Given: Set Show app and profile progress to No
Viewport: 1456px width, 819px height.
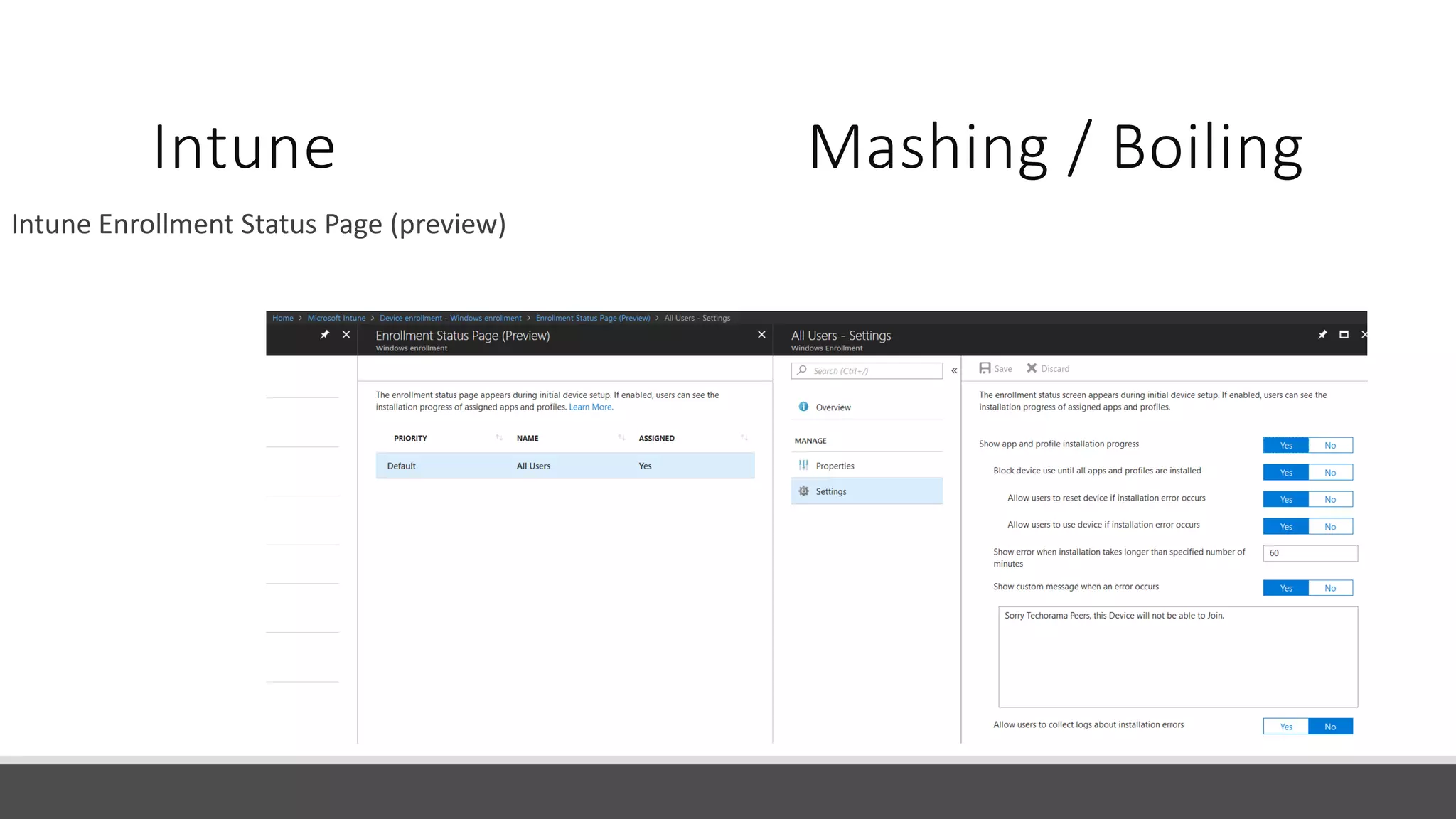Looking at the screenshot, I should (x=1330, y=445).
